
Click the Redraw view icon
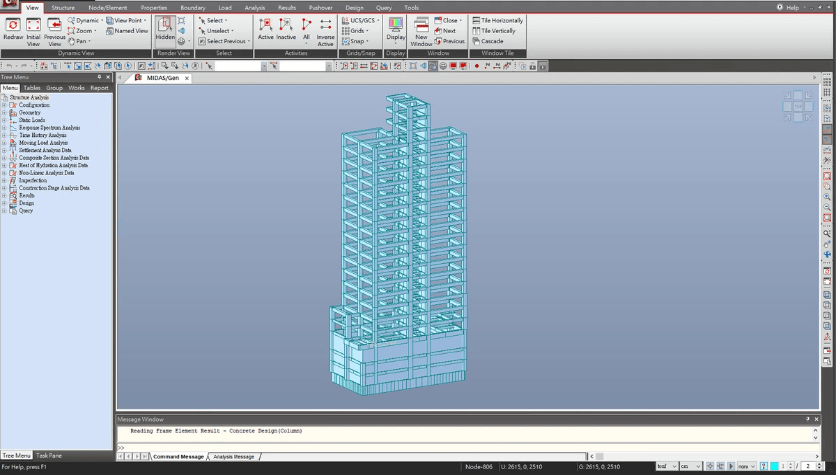(12, 29)
